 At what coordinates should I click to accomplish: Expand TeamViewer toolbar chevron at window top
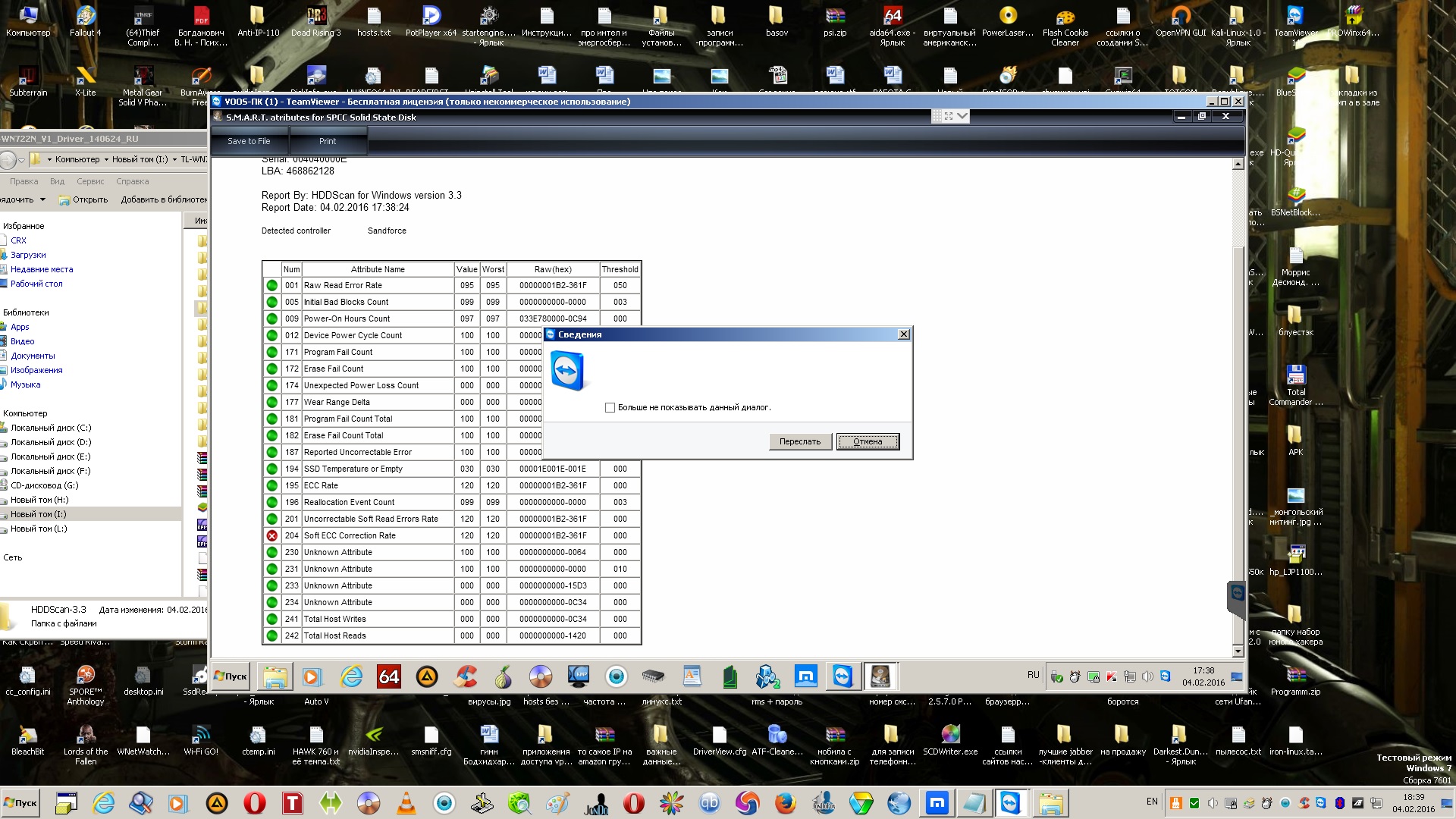coord(962,116)
